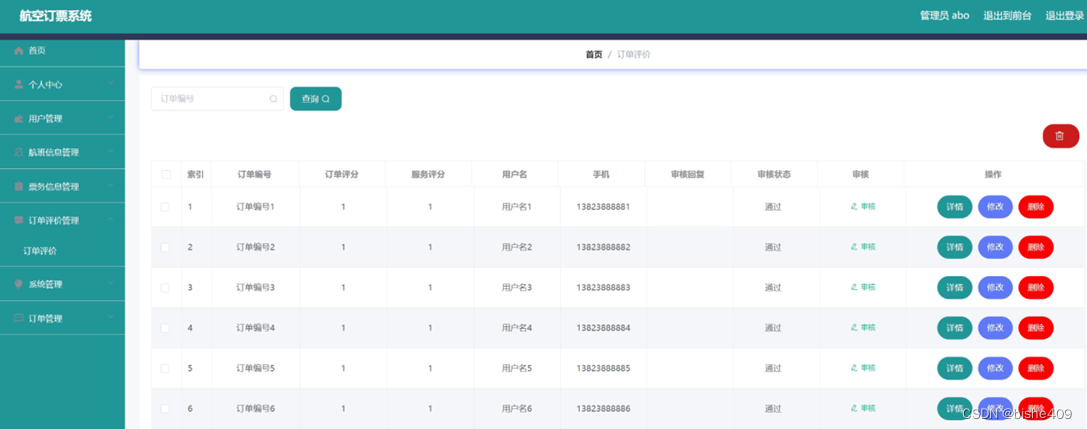Click the icon beside 票务信息管理
The image size is (1087, 429).
[x=19, y=186]
